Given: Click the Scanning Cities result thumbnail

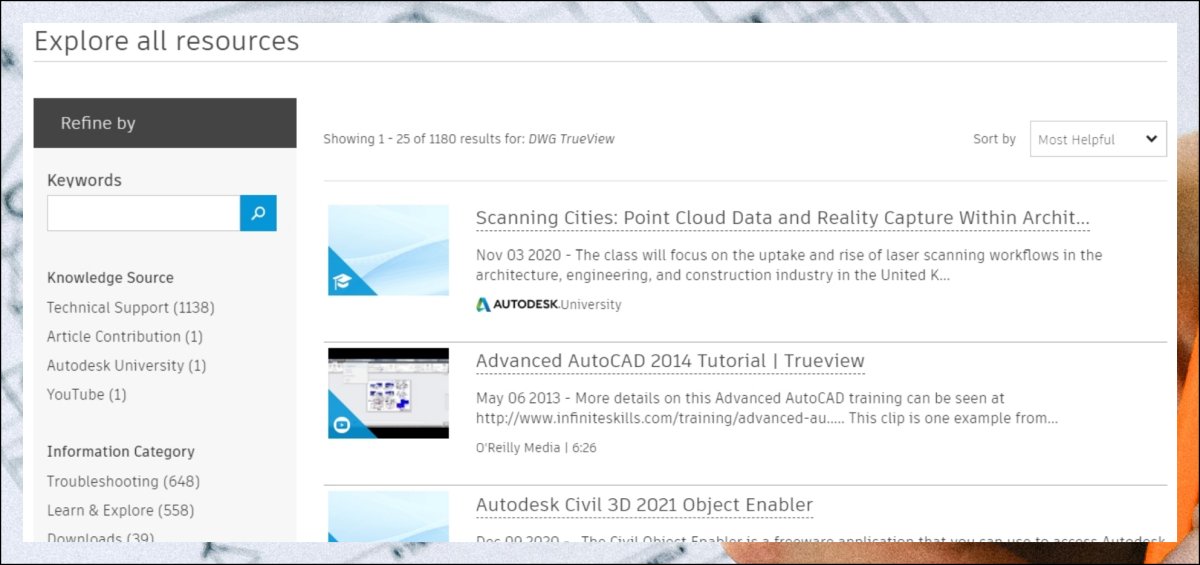Looking at the screenshot, I should pyautogui.click(x=388, y=250).
